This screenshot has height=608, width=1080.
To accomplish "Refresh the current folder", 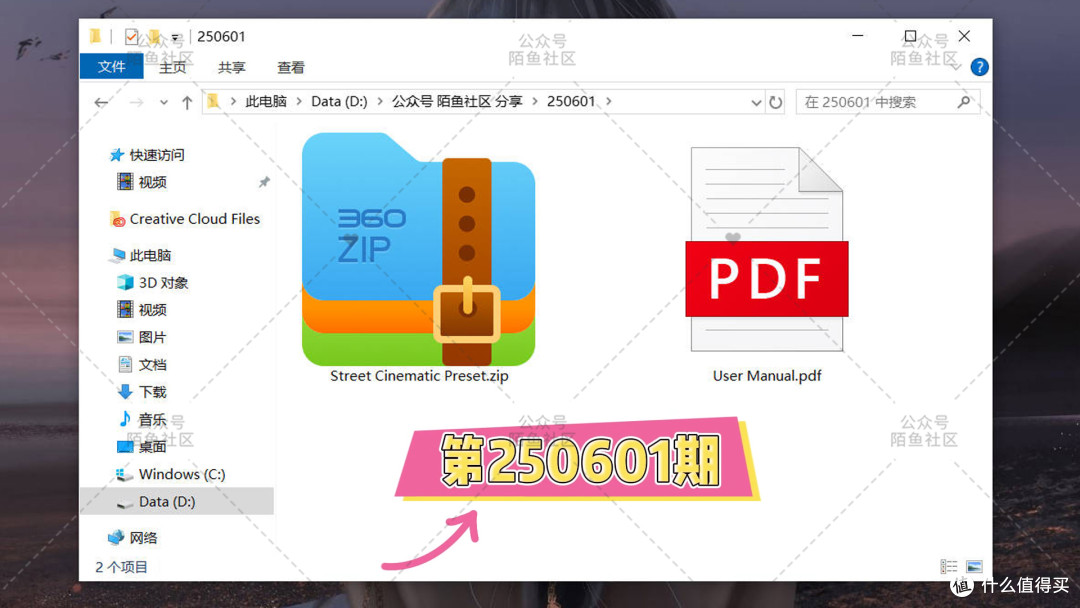I will tap(776, 102).
